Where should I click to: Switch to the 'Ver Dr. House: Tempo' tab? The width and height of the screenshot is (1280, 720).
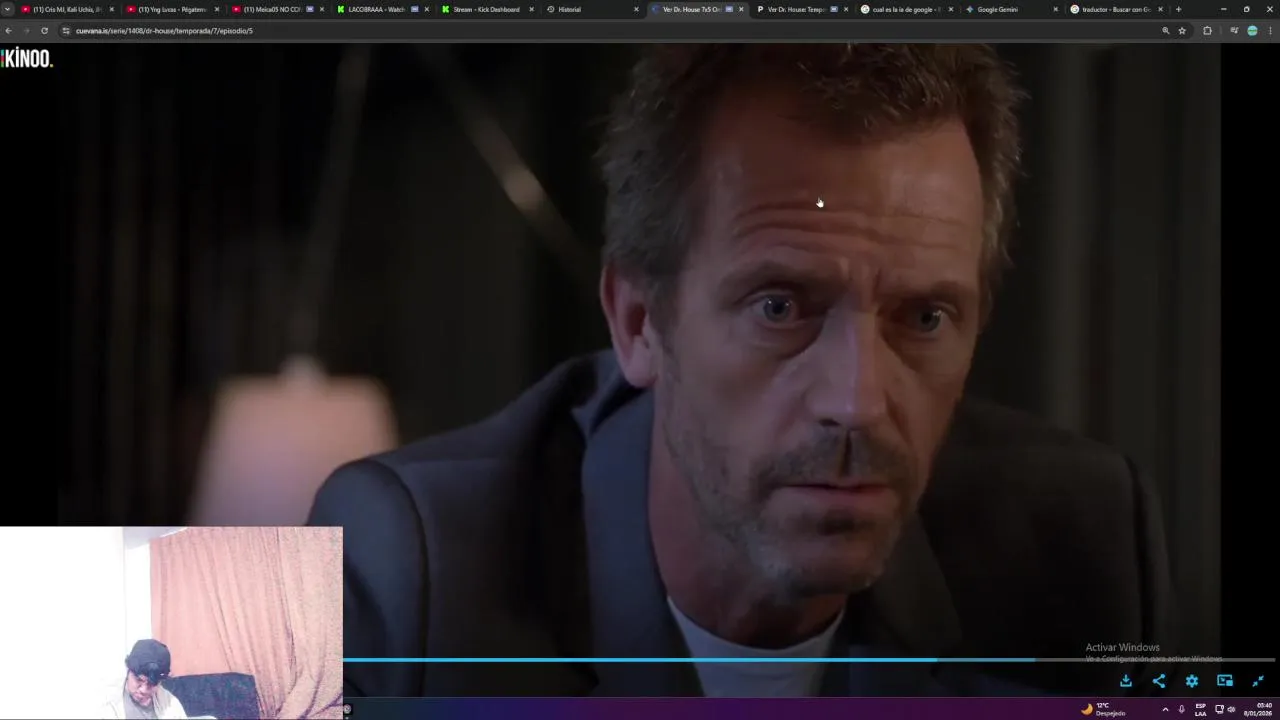click(800, 9)
